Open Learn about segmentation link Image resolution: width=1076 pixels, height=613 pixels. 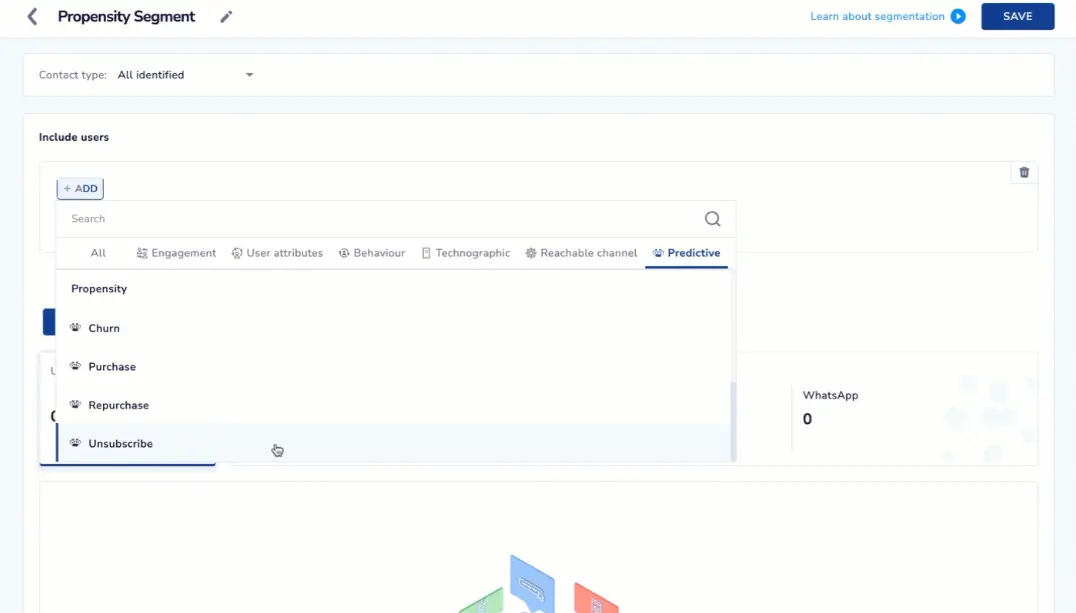point(877,16)
